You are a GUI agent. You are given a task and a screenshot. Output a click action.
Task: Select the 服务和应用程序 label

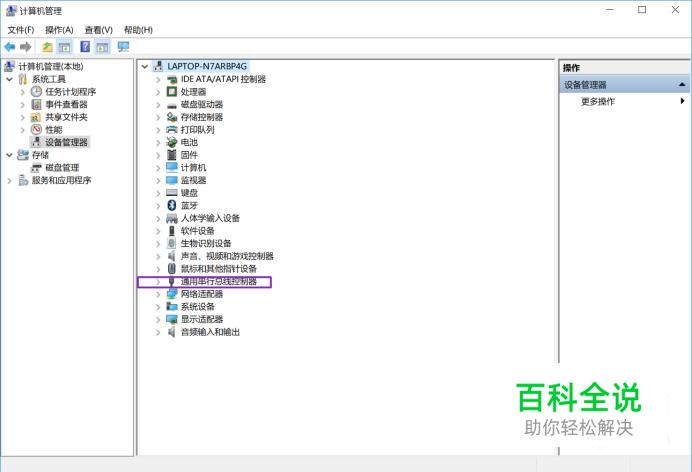(x=61, y=180)
